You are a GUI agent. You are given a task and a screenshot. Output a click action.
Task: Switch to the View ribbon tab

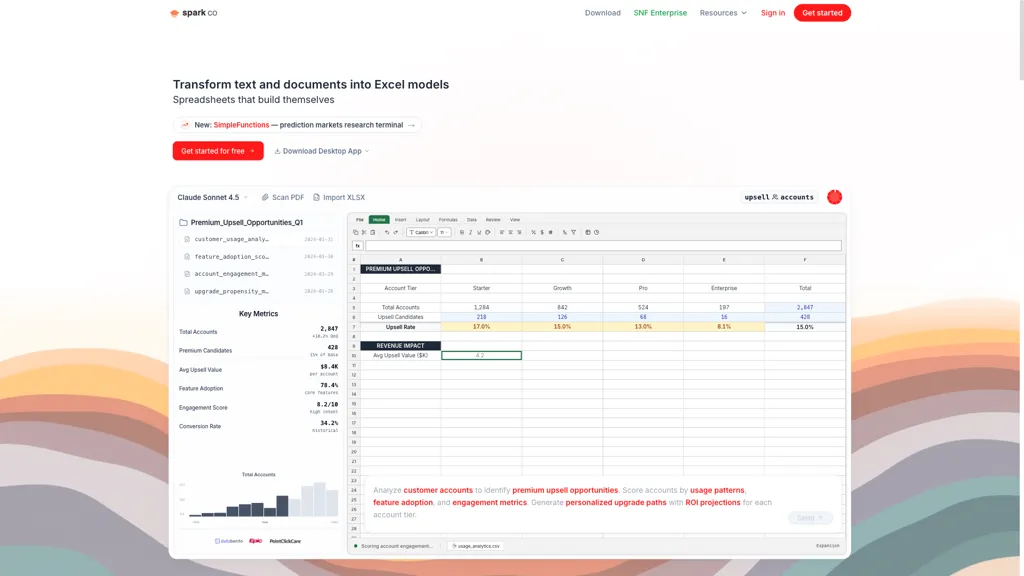[515, 220]
